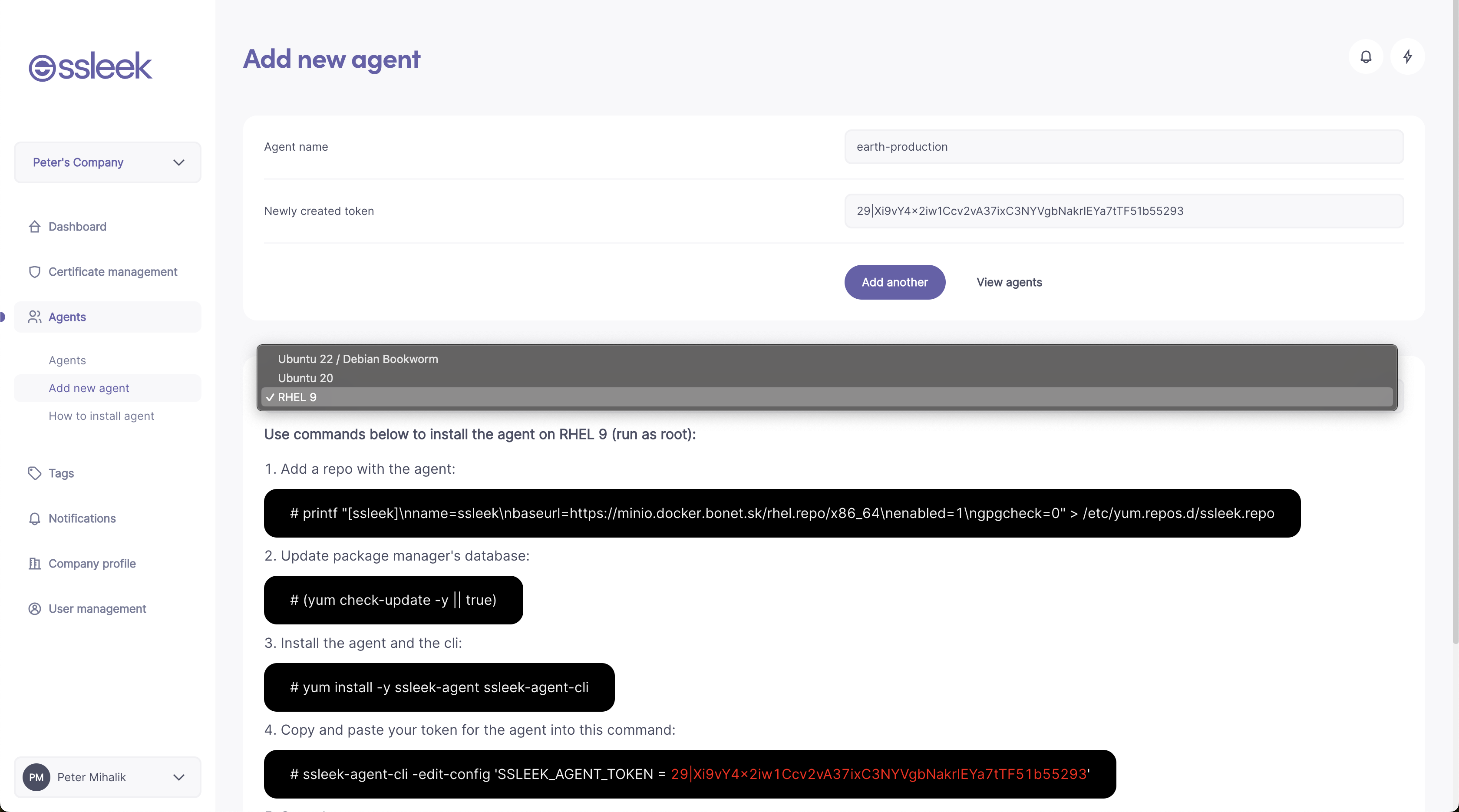This screenshot has height=812, width=1459.
Task: Click the Newly created token field
Action: pyautogui.click(x=1124, y=211)
